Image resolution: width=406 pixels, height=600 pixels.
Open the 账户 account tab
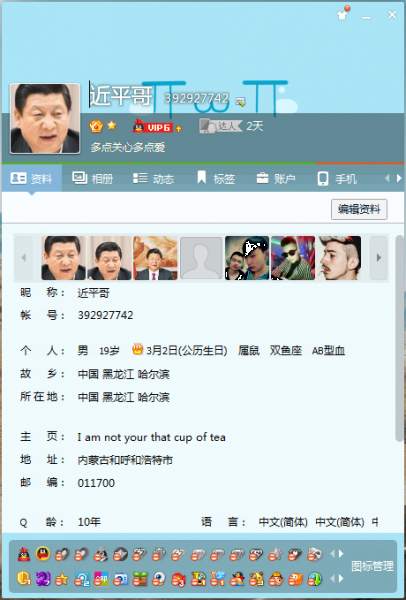(x=276, y=178)
